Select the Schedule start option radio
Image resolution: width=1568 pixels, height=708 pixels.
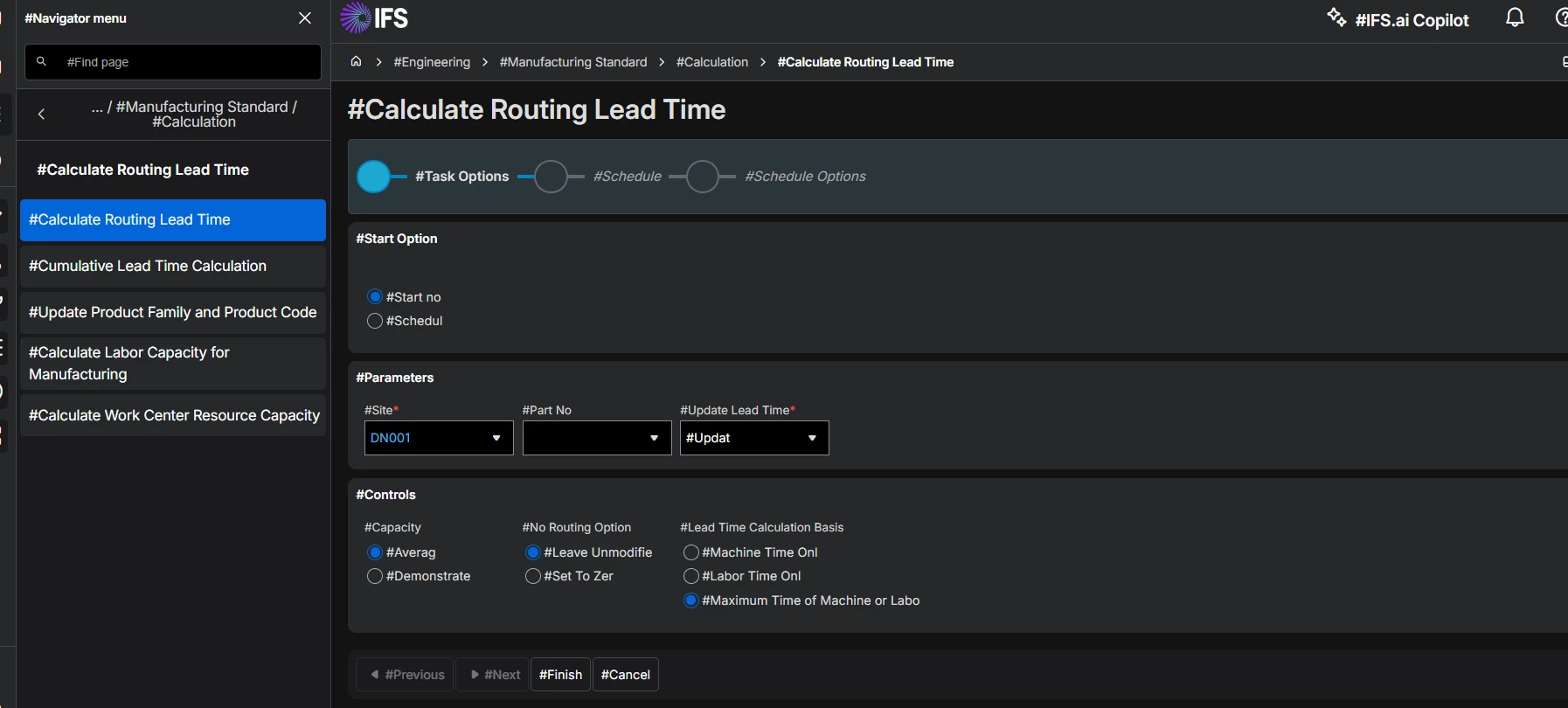(x=375, y=321)
